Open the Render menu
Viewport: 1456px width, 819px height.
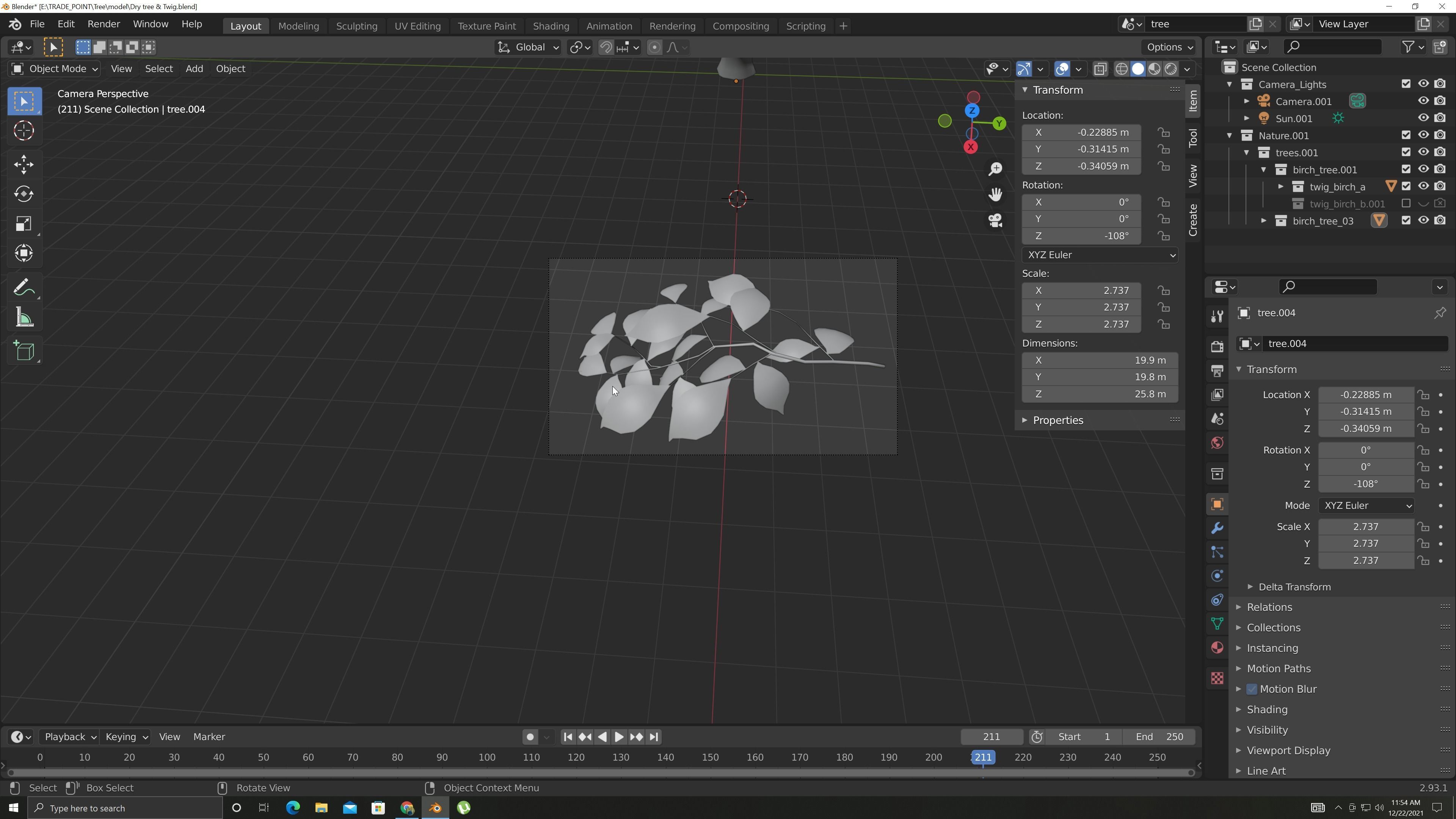(x=104, y=24)
